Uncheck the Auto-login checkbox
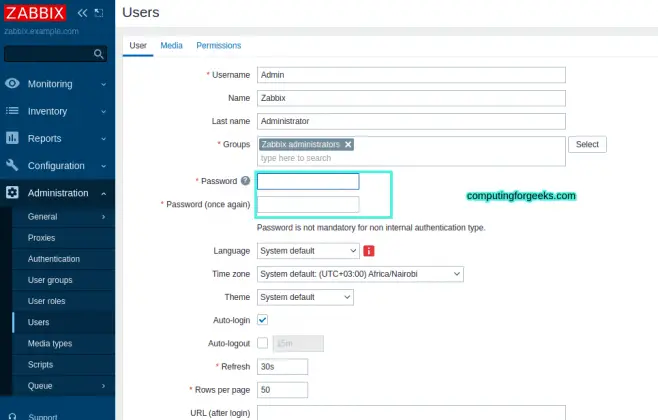Image resolution: width=658 pixels, height=420 pixels. coord(263,320)
